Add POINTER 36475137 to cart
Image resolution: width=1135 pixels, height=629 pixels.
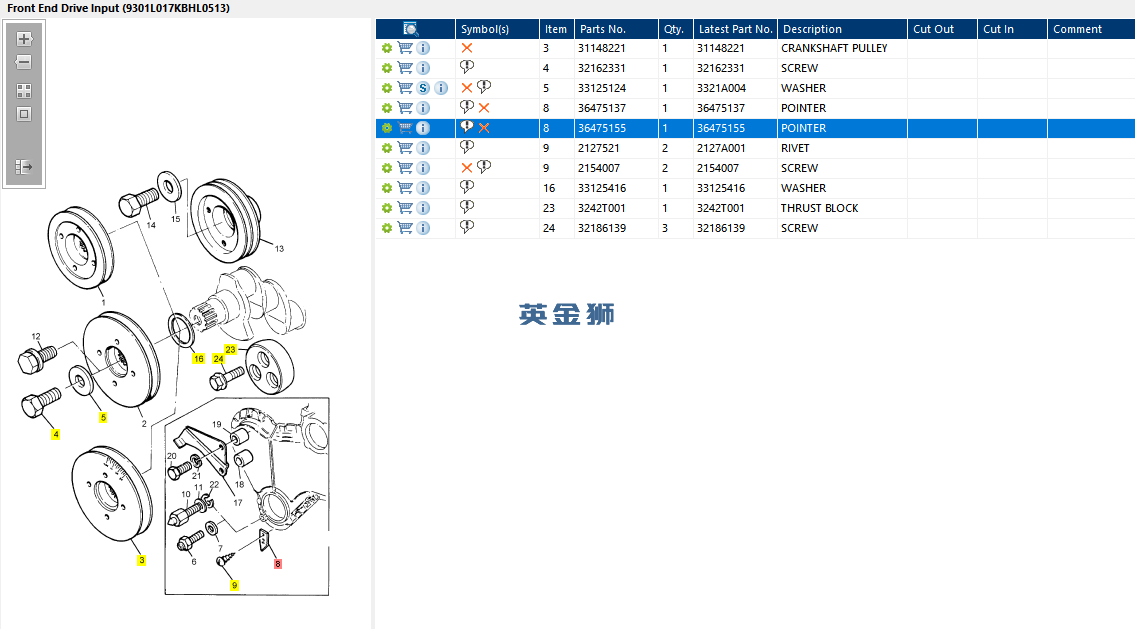(405, 108)
